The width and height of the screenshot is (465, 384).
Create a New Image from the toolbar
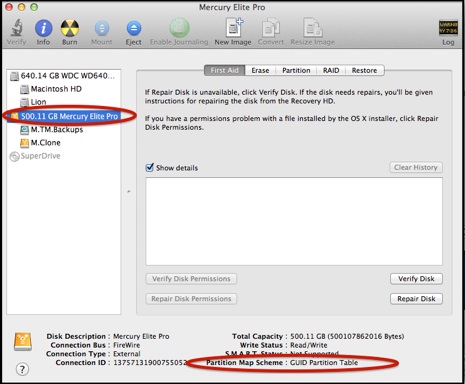point(234,27)
